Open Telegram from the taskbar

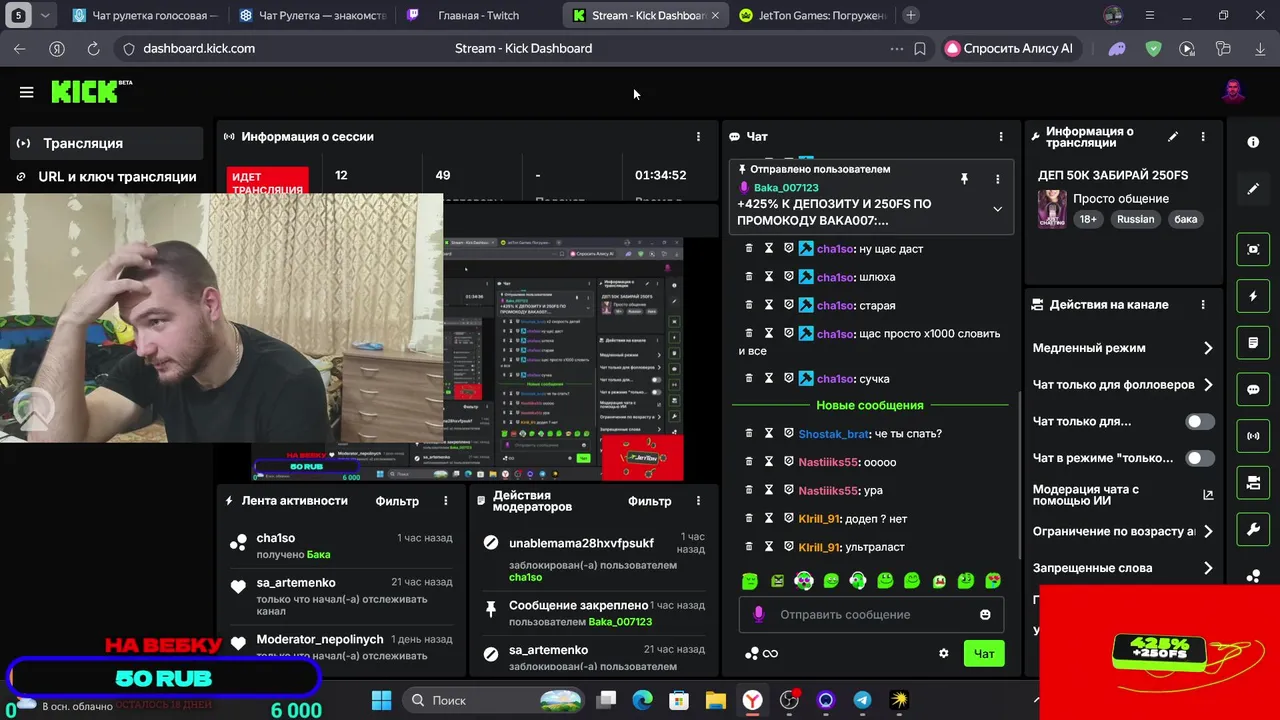[862, 700]
